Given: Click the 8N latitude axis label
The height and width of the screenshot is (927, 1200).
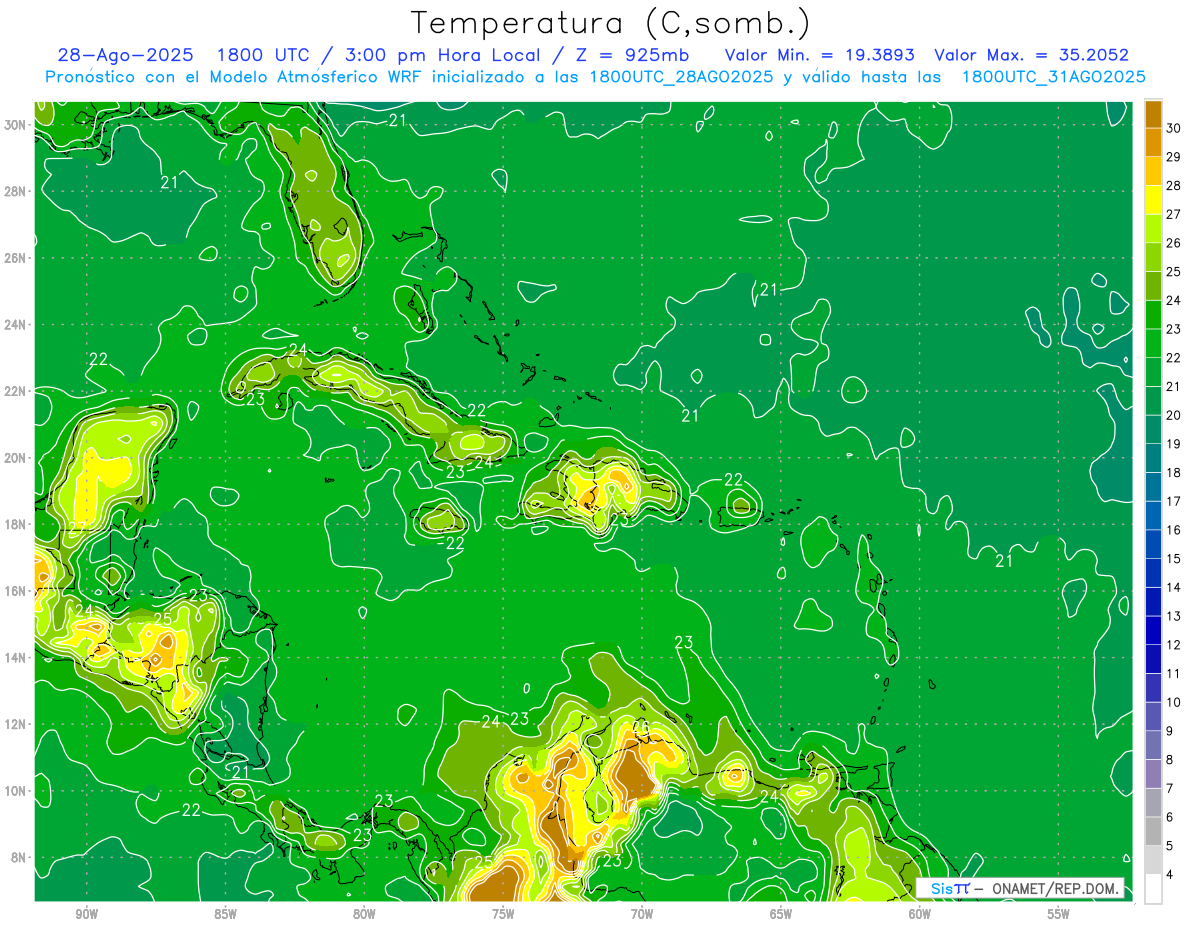Looking at the screenshot, I should point(18,857).
